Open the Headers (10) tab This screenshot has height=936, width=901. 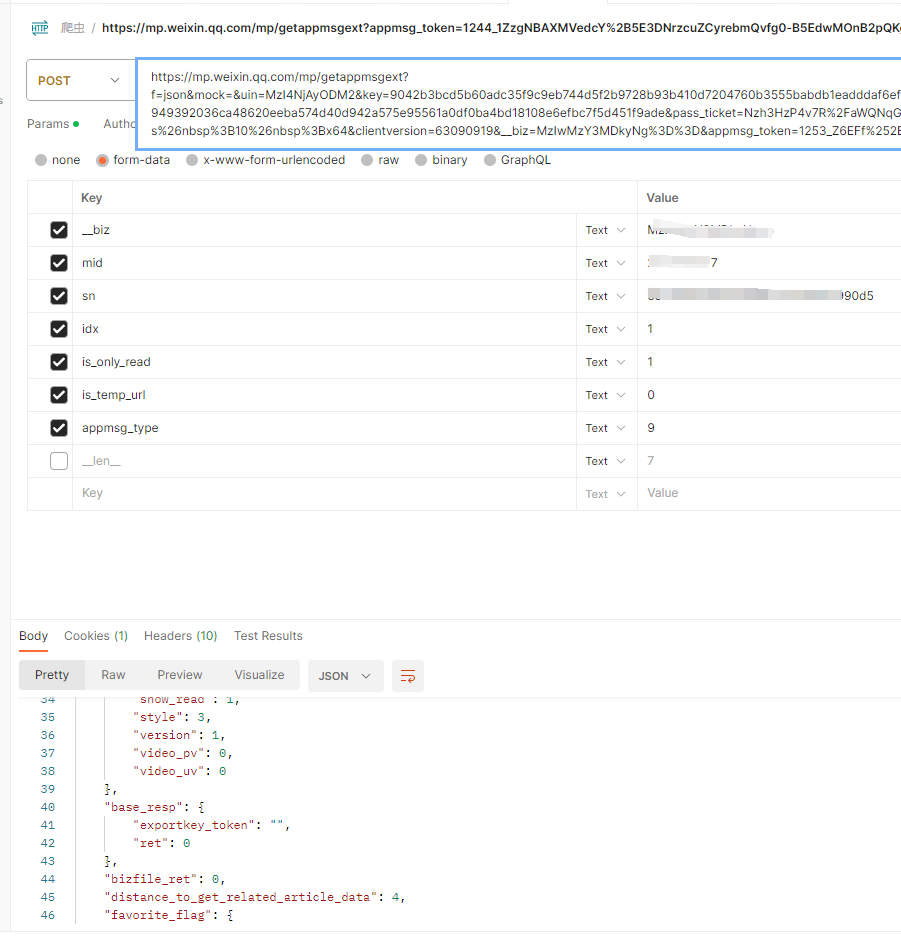[180, 636]
